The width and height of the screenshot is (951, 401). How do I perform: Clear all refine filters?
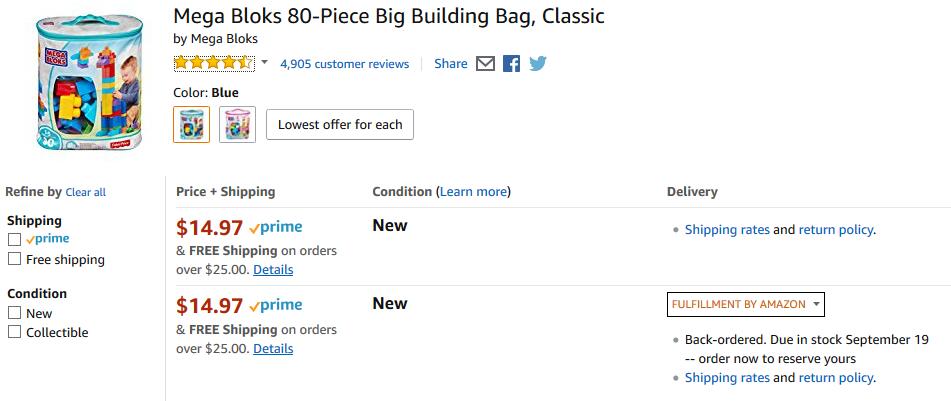tap(86, 192)
